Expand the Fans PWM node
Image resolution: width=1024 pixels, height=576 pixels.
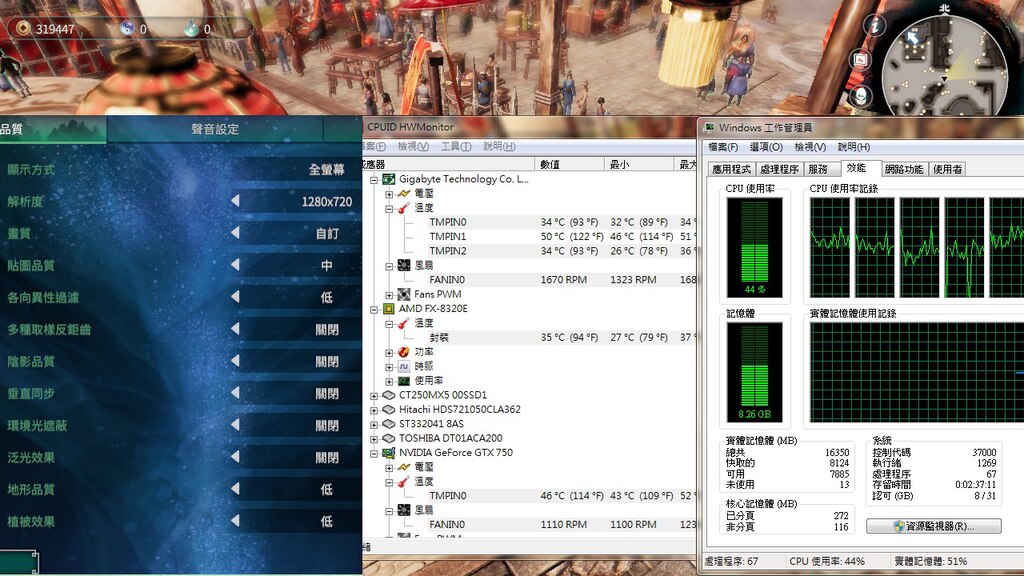click(x=389, y=295)
